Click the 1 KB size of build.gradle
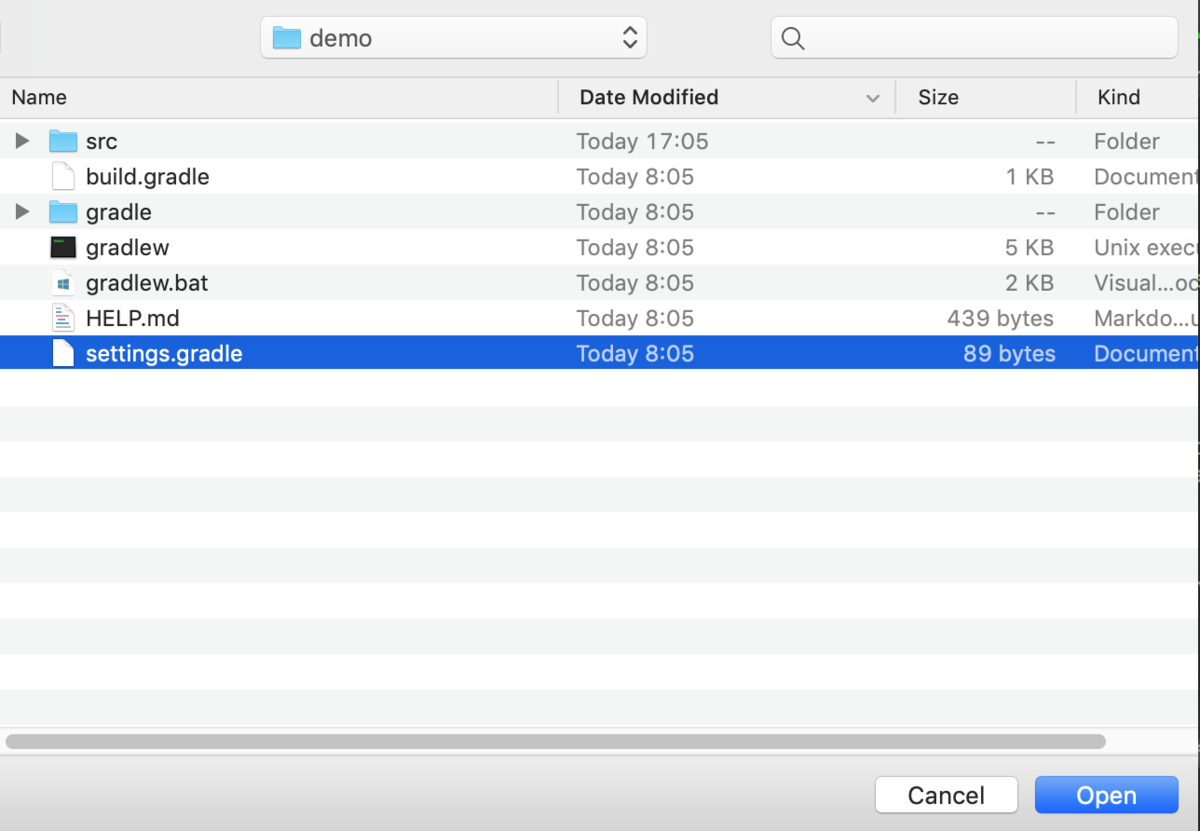The width and height of the screenshot is (1200, 831). pyautogui.click(x=1030, y=177)
